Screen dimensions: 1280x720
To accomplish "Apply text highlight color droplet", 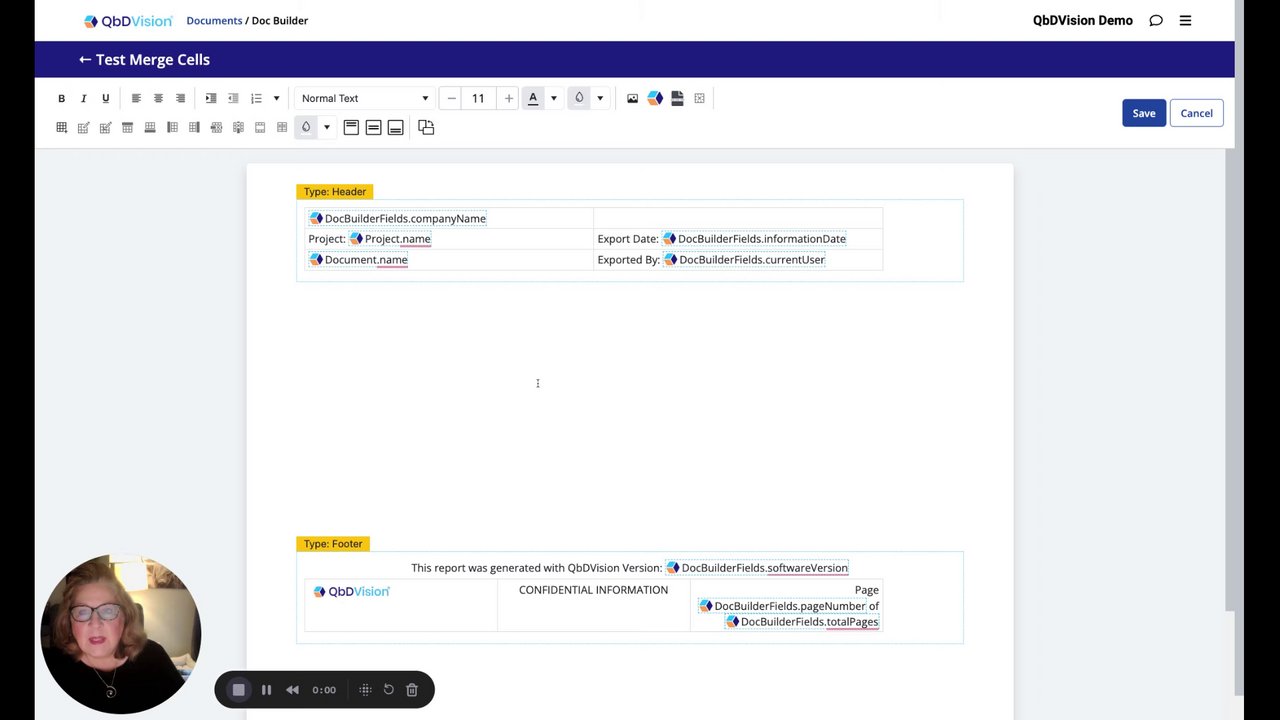I will tap(579, 98).
